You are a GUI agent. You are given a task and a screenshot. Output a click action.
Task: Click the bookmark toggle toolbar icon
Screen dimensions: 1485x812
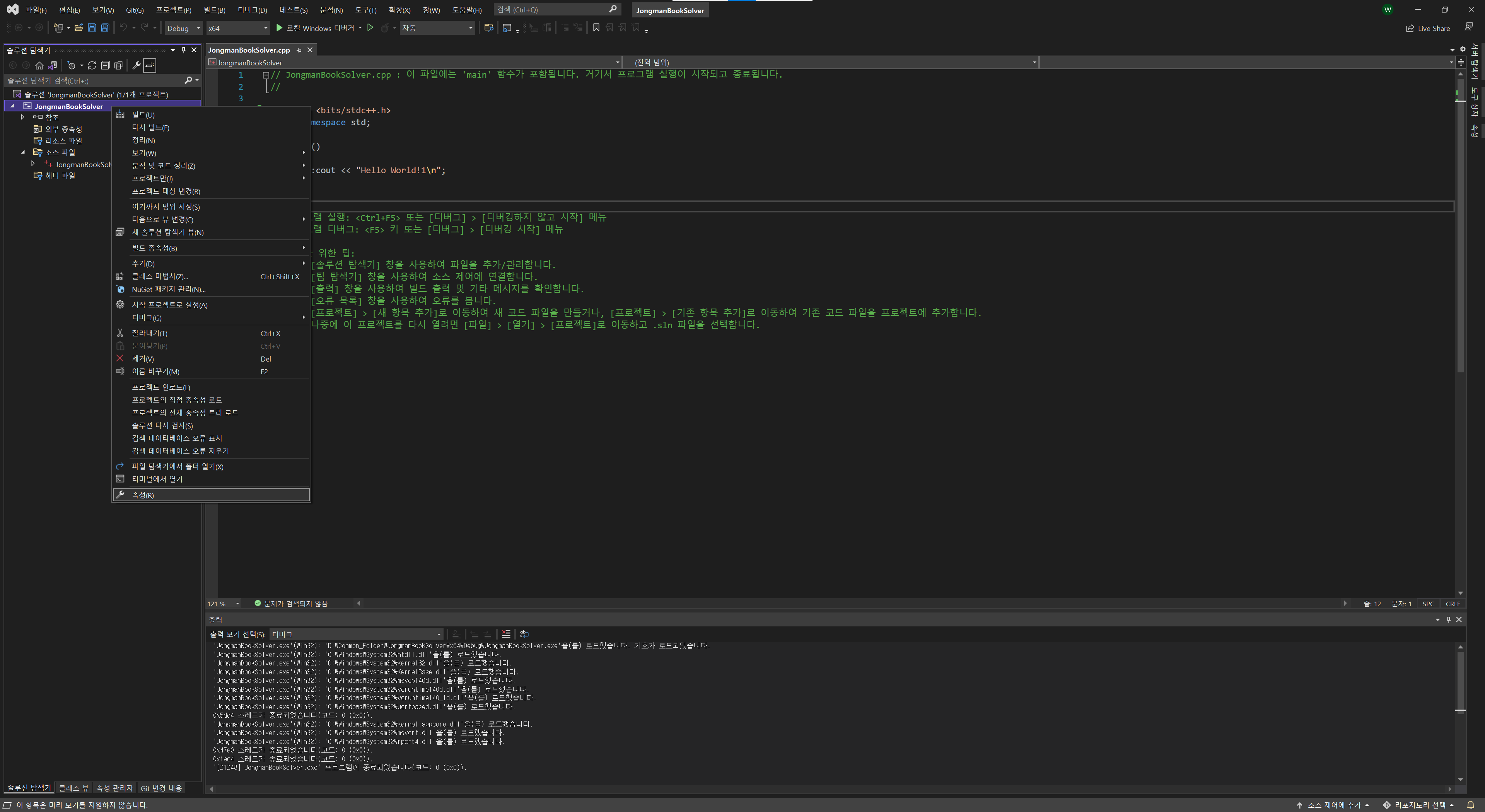pos(596,28)
